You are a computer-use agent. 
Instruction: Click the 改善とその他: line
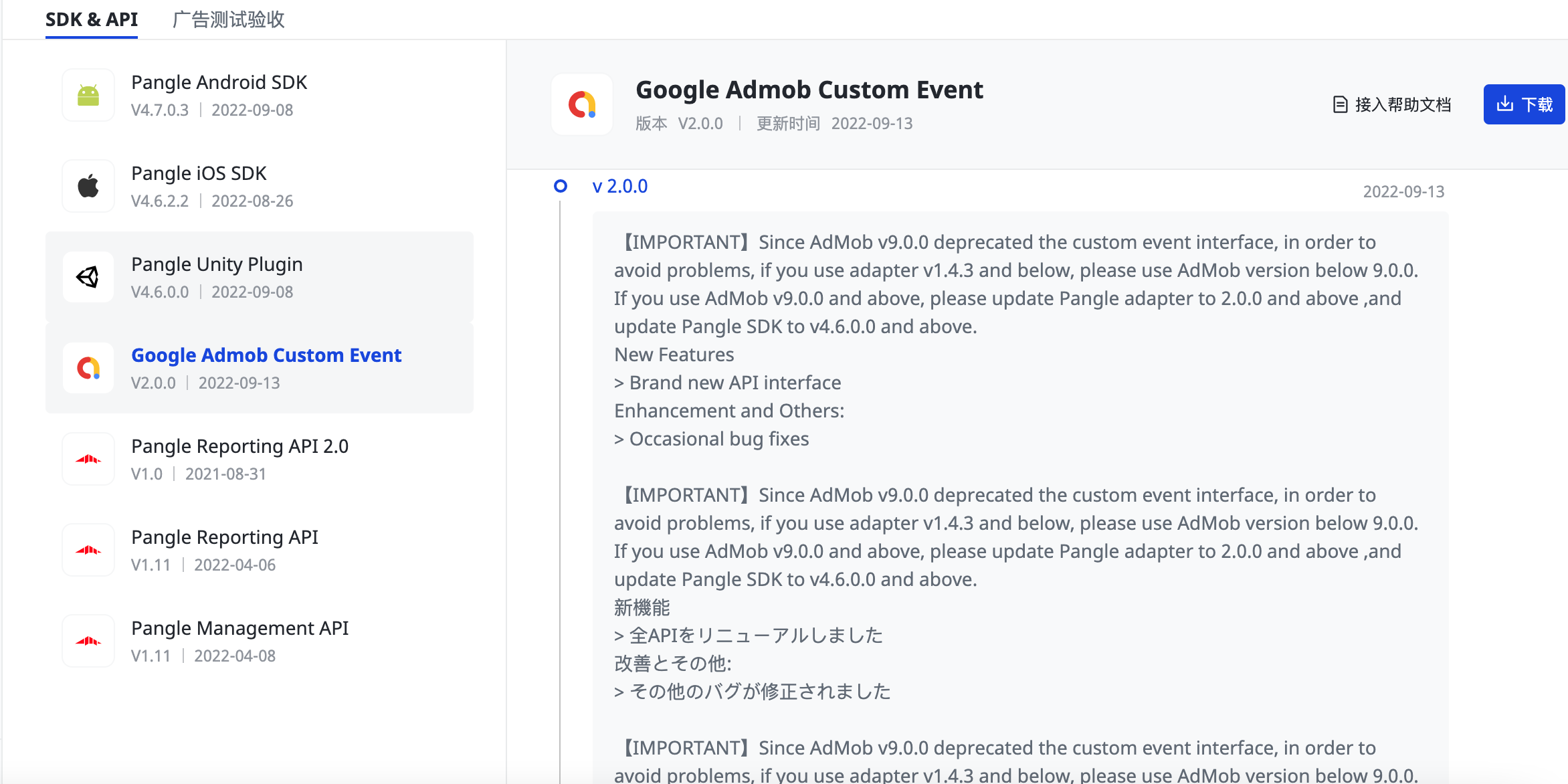pos(673,664)
